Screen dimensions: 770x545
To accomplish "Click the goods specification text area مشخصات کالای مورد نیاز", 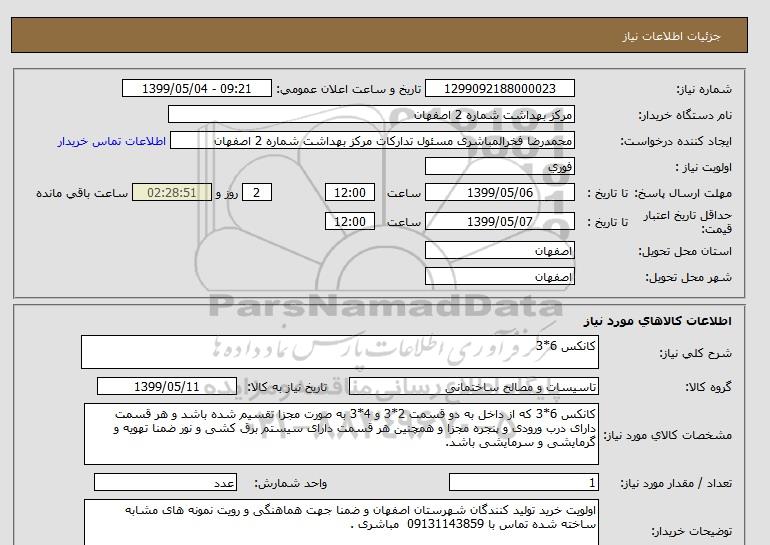I will [x=341, y=435].
